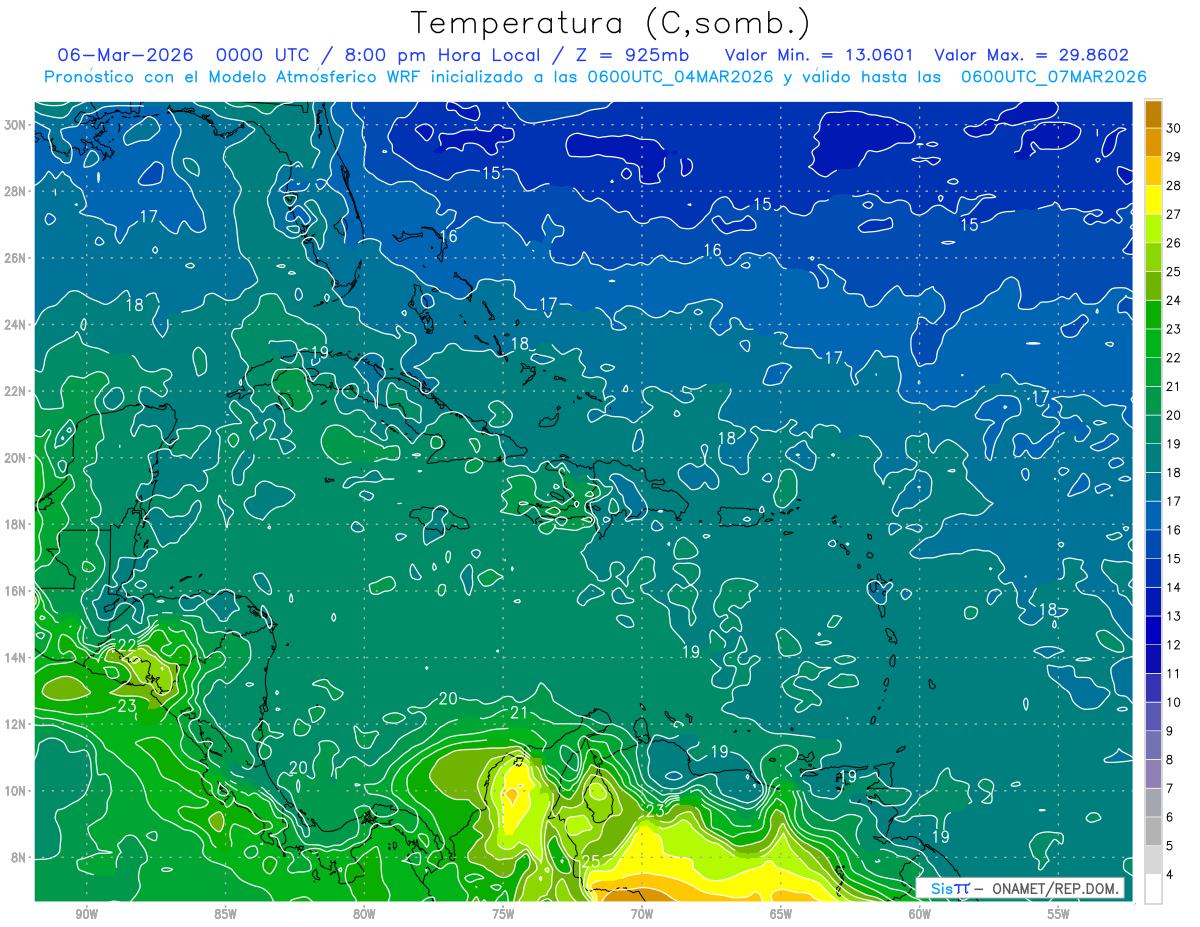Click the longitude label "65W"
Viewport: 1200px width, 927px height.
(781, 914)
